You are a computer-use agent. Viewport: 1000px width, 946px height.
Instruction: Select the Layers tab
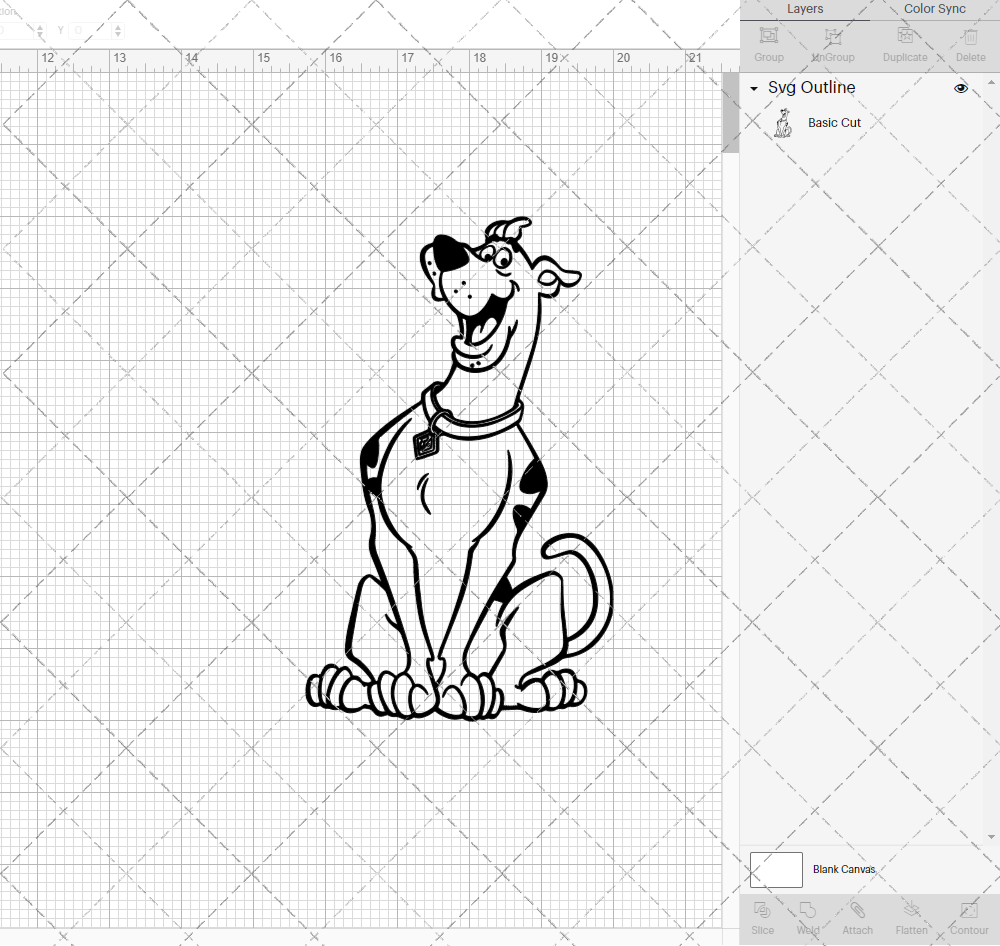[x=805, y=9]
